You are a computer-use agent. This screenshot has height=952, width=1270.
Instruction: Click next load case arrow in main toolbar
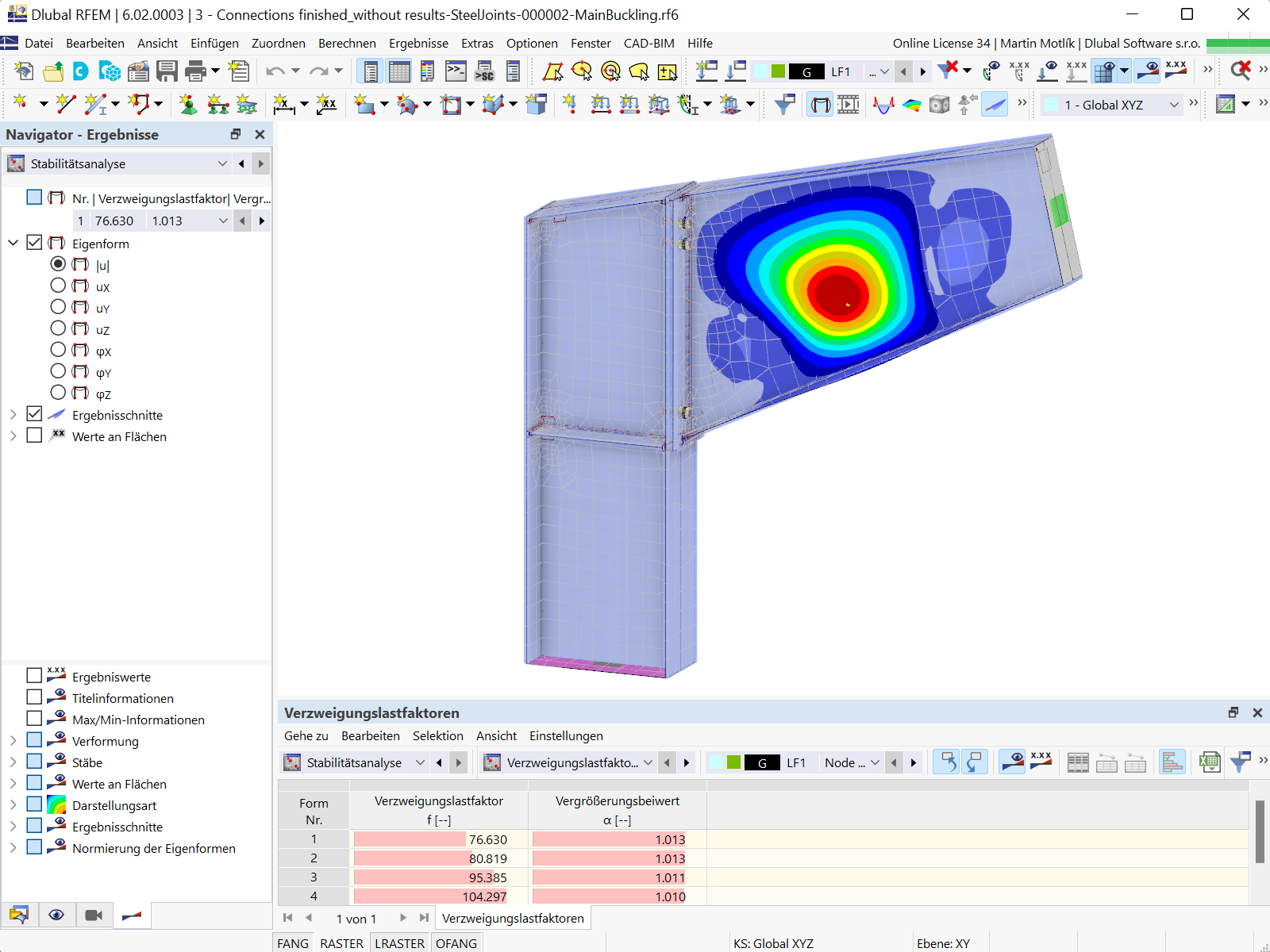tap(922, 71)
